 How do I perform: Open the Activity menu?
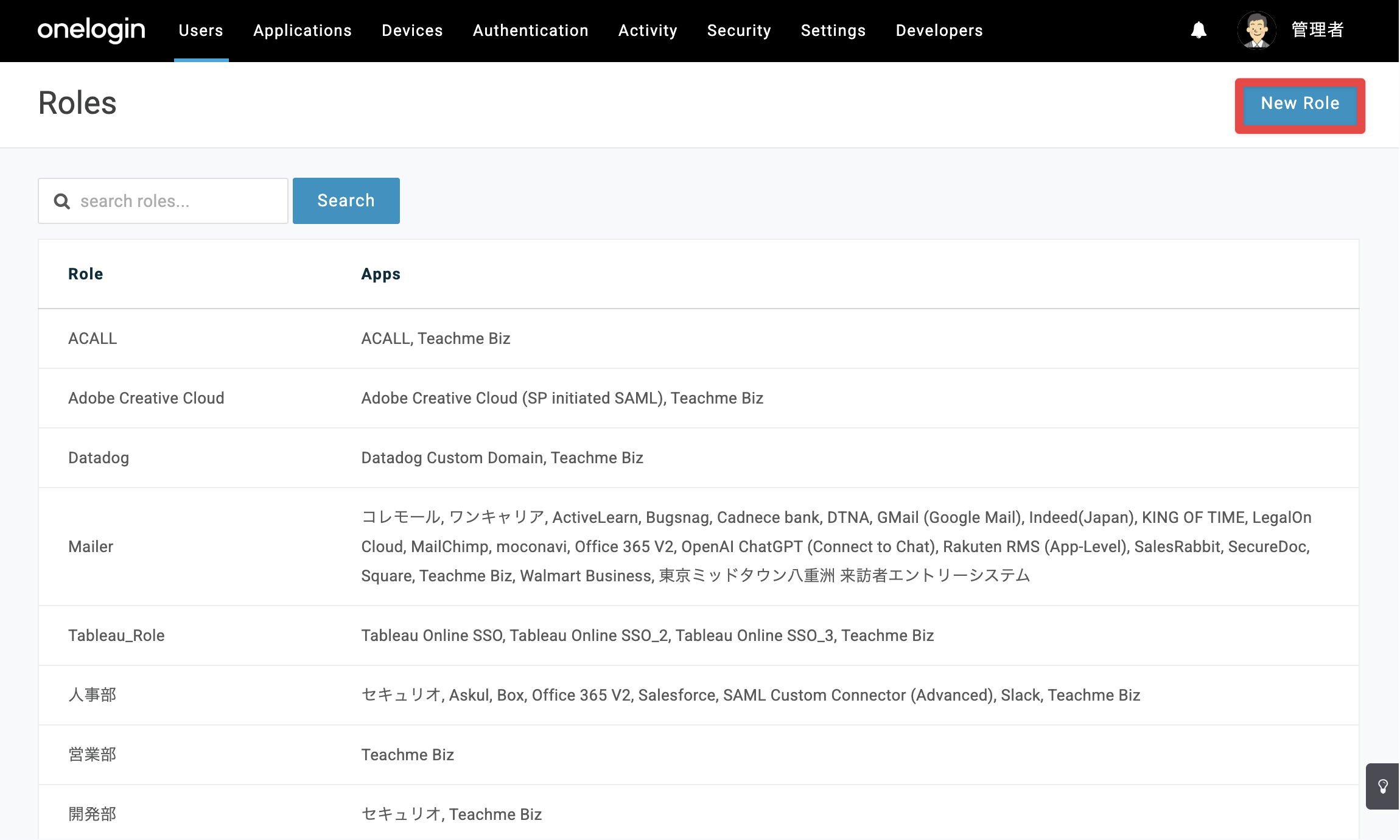click(648, 30)
